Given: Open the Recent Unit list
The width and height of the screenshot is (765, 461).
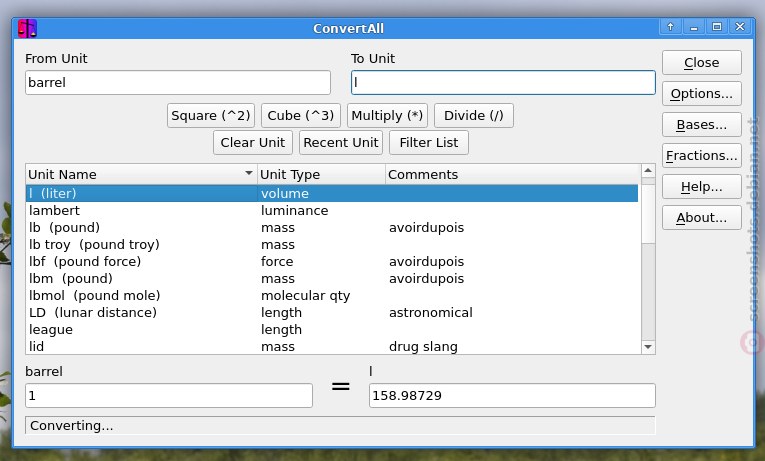Looking at the screenshot, I should [x=341, y=142].
